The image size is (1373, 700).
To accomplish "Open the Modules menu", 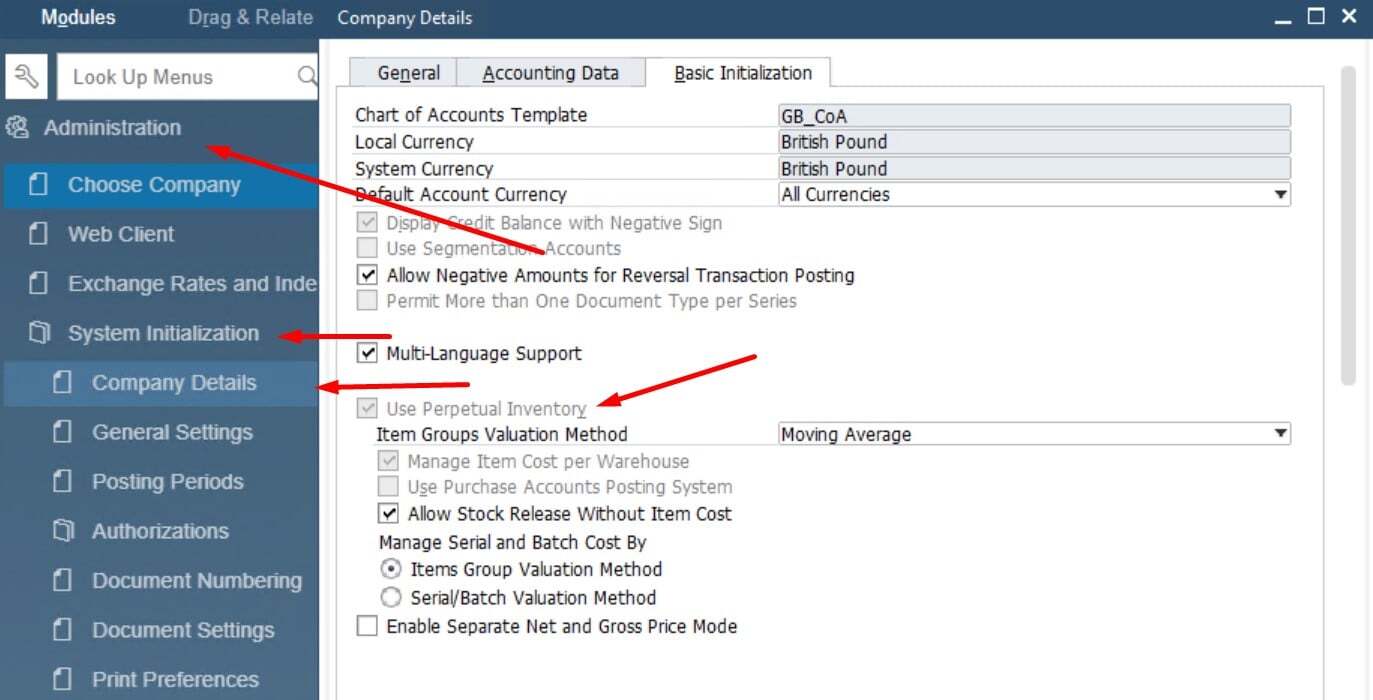I will pos(77,17).
